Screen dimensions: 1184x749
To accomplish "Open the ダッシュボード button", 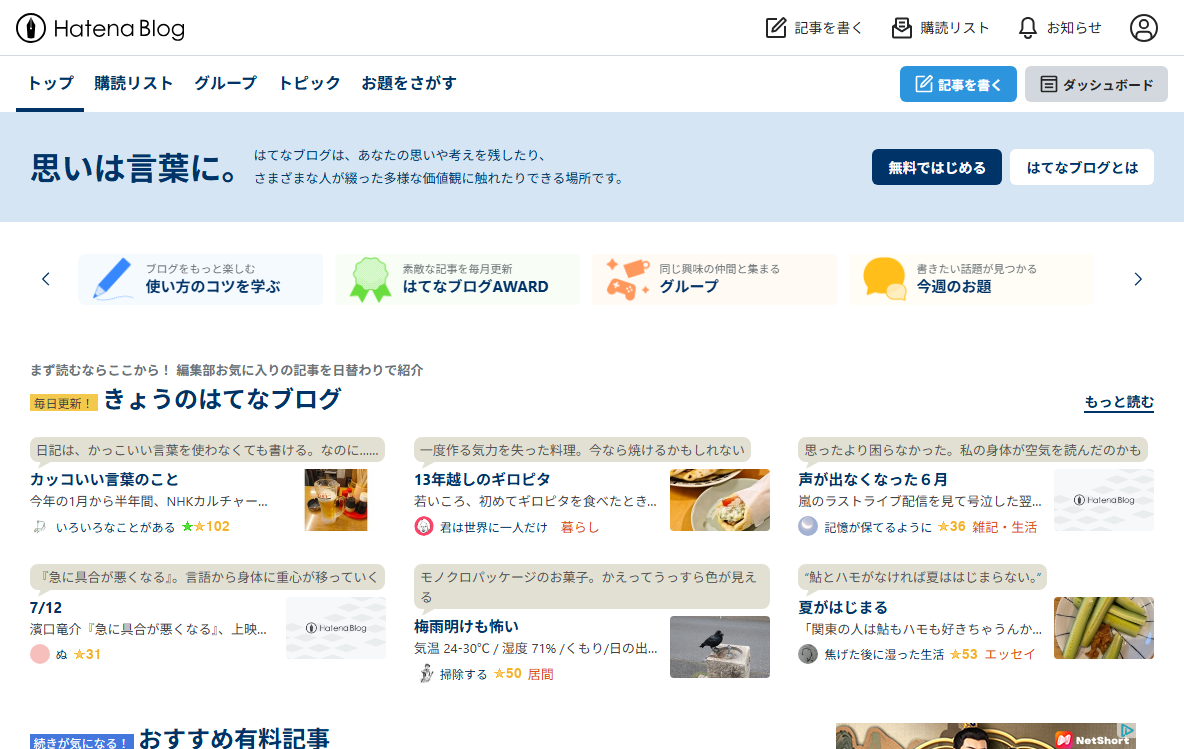I will (x=1096, y=84).
